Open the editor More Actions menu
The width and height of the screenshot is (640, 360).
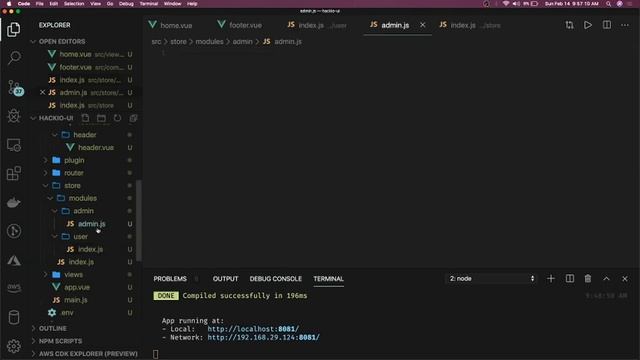pyautogui.click(x=625, y=25)
